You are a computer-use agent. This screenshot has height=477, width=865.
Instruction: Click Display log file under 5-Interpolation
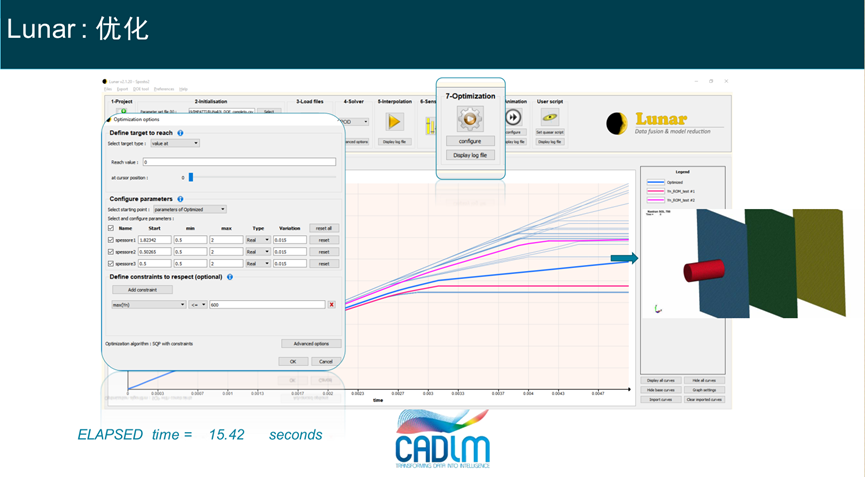[x=394, y=142]
